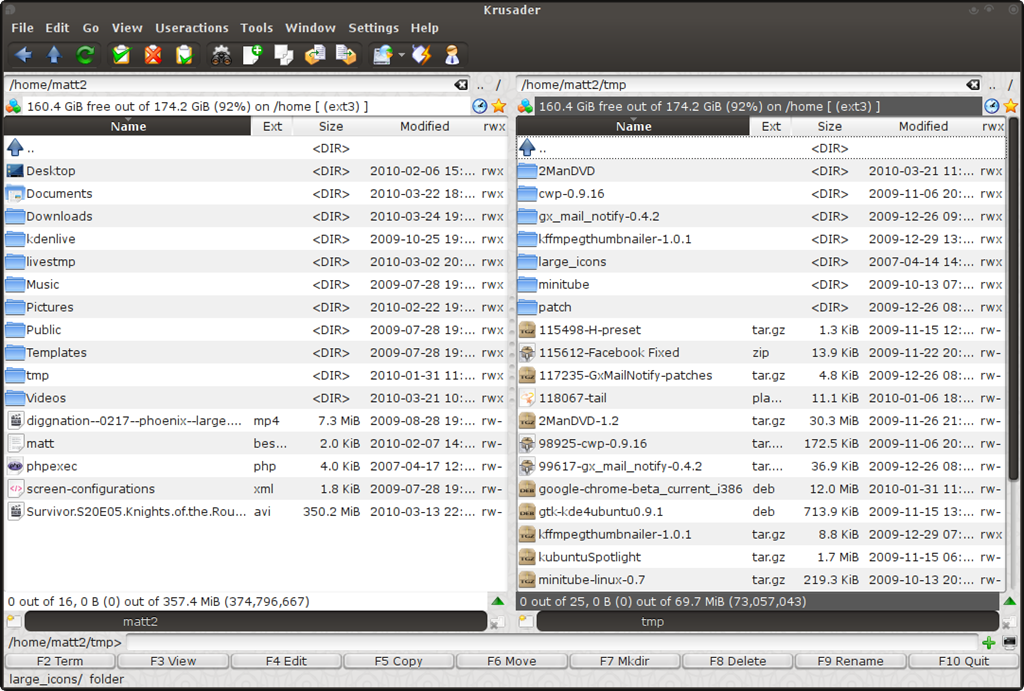Open media list icon of left panel
Image resolution: width=1024 pixels, height=691 pixels.
pyautogui.click(x=13, y=106)
